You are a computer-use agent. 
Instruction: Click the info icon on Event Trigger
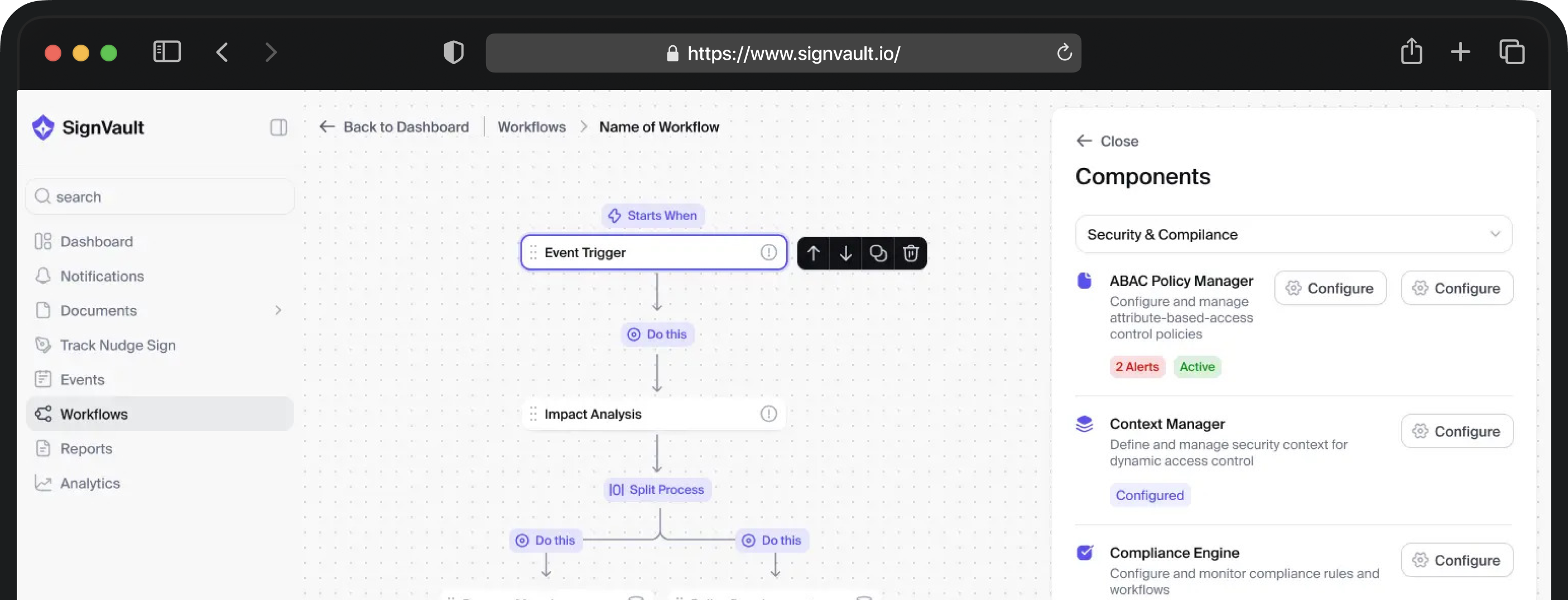point(768,252)
